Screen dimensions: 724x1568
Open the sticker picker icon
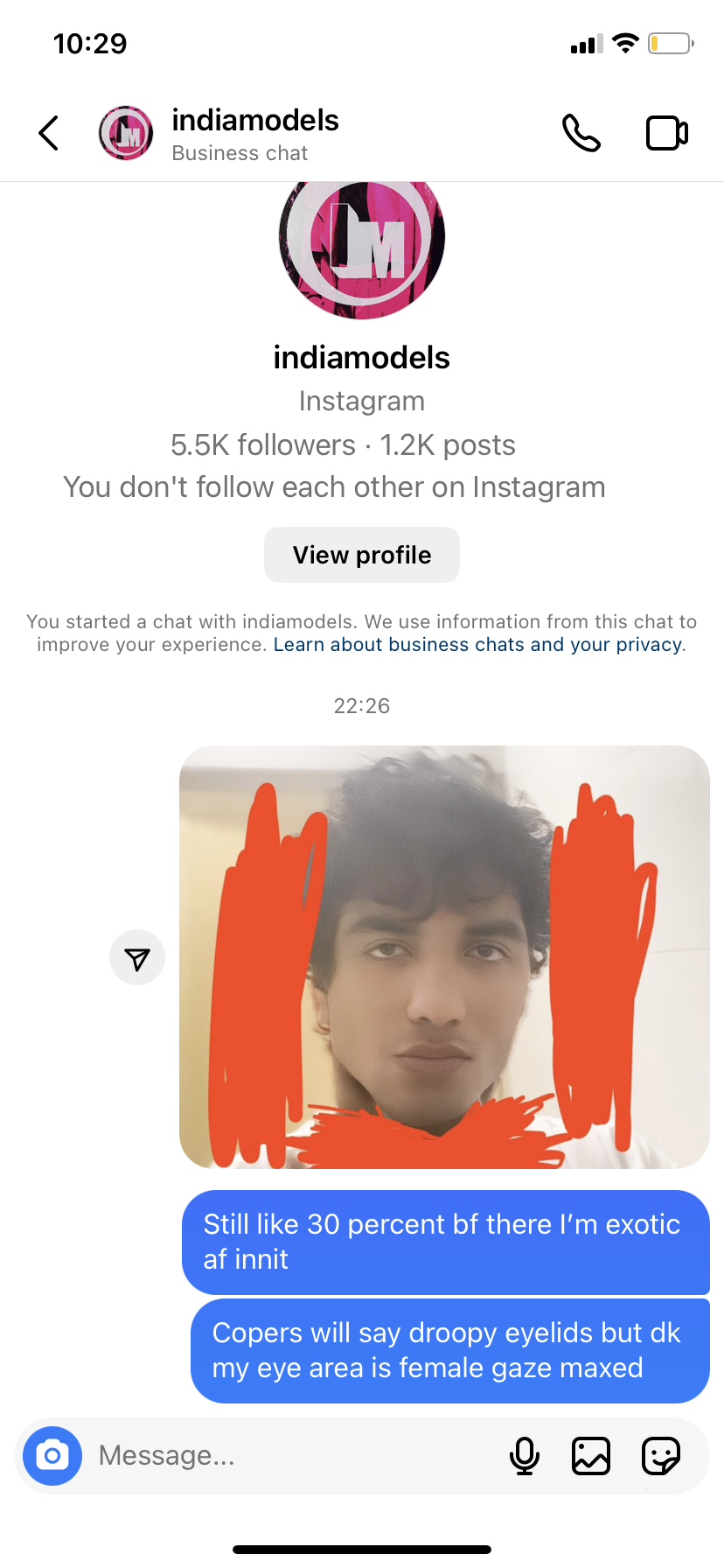coord(661,1456)
